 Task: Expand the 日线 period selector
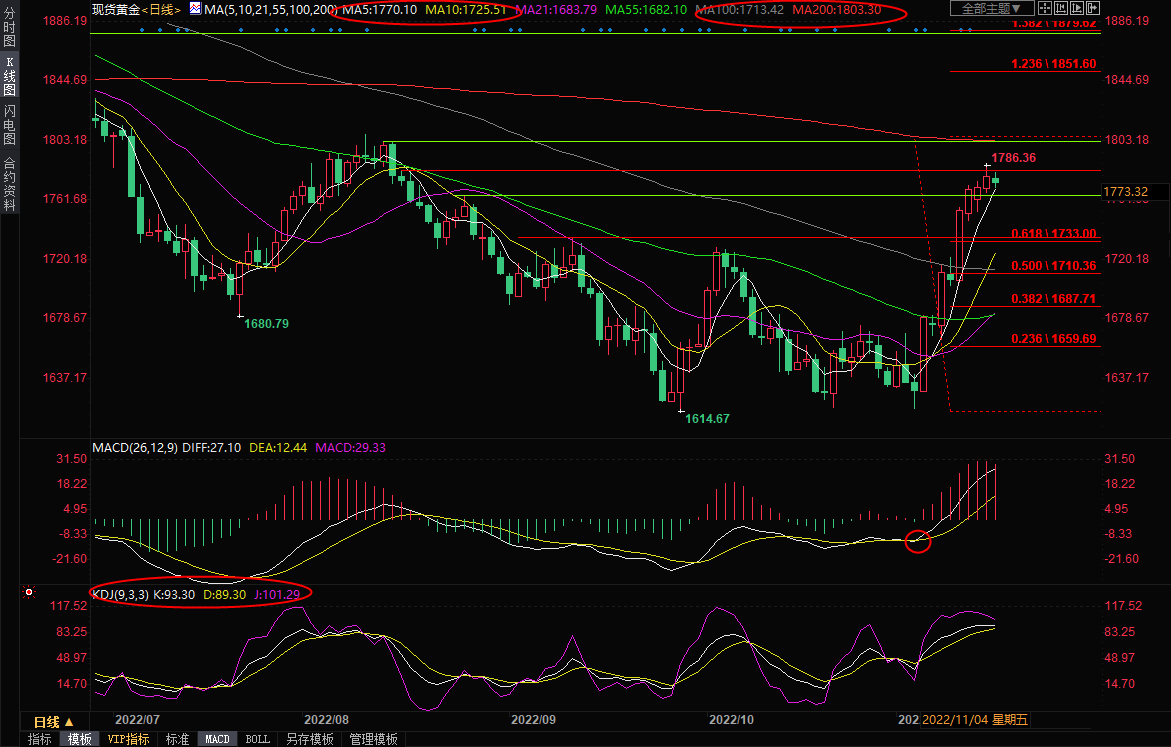54,722
